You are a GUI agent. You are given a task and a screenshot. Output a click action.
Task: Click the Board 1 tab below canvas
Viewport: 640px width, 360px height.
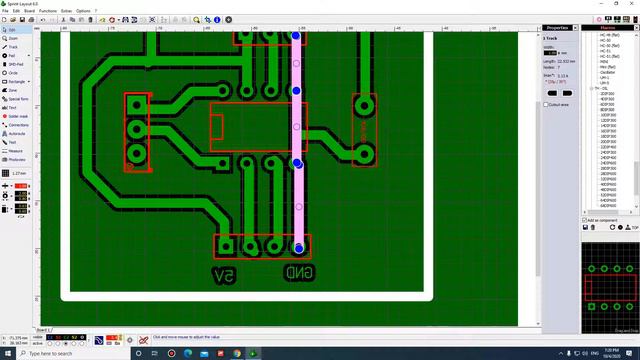[x=44, y=330]
